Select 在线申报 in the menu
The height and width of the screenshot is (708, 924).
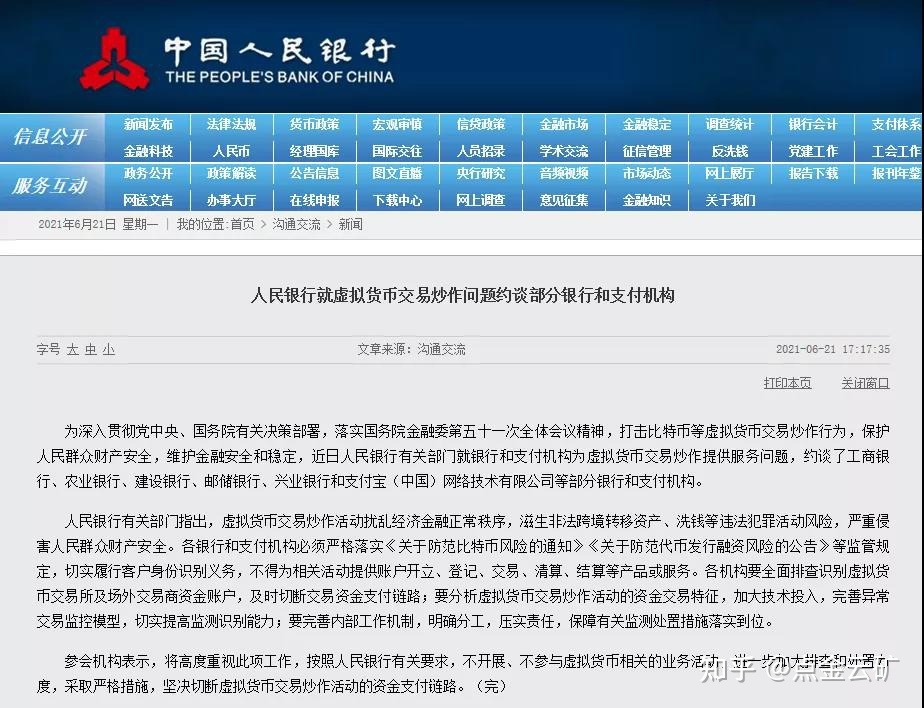314,200
